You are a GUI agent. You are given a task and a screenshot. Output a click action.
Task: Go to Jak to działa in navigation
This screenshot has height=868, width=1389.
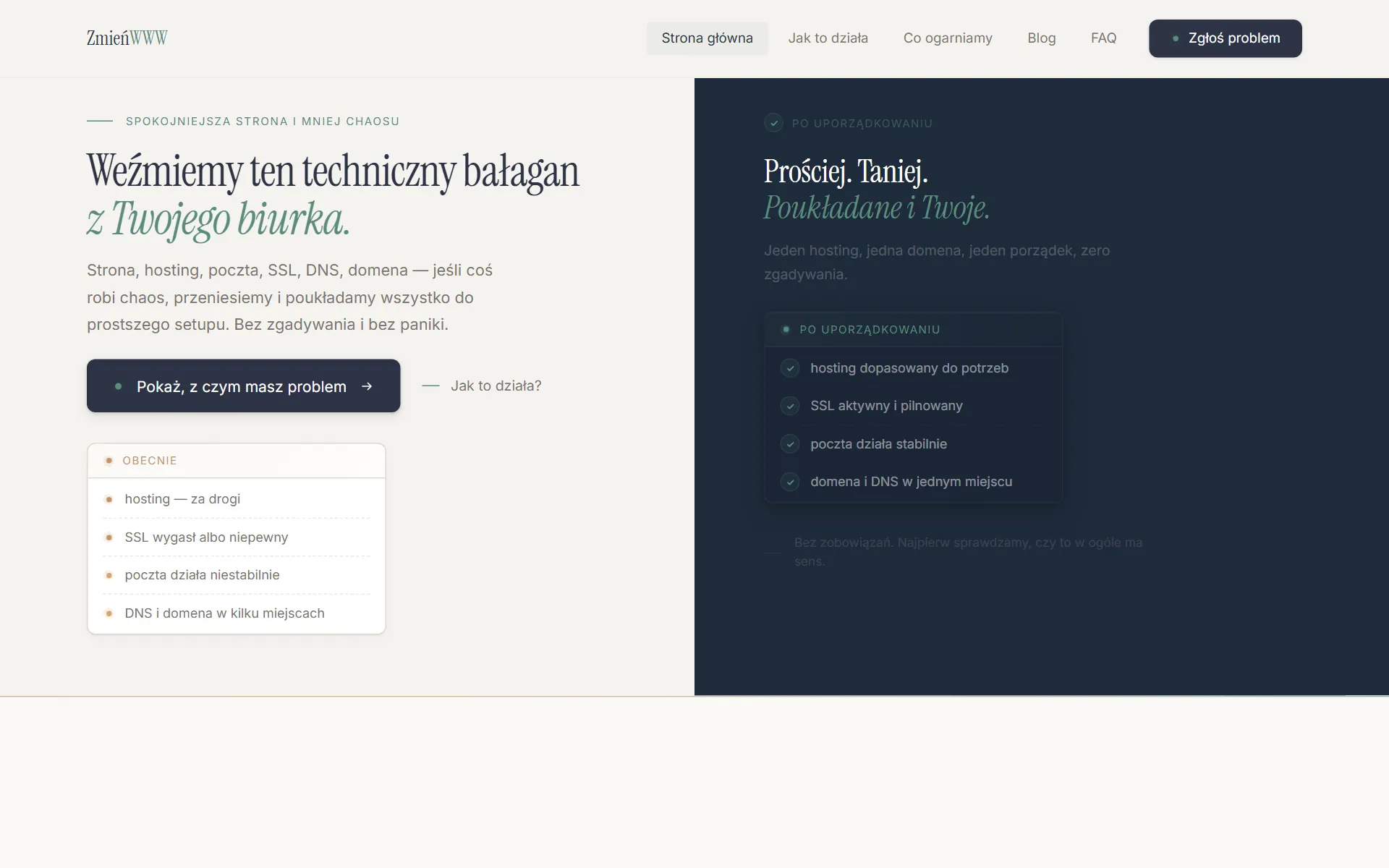(x=828, y=38)
